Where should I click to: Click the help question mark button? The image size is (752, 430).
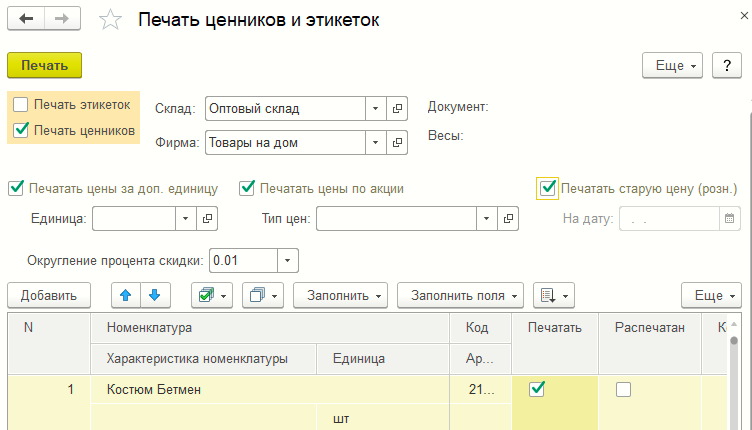click(726, 65)
